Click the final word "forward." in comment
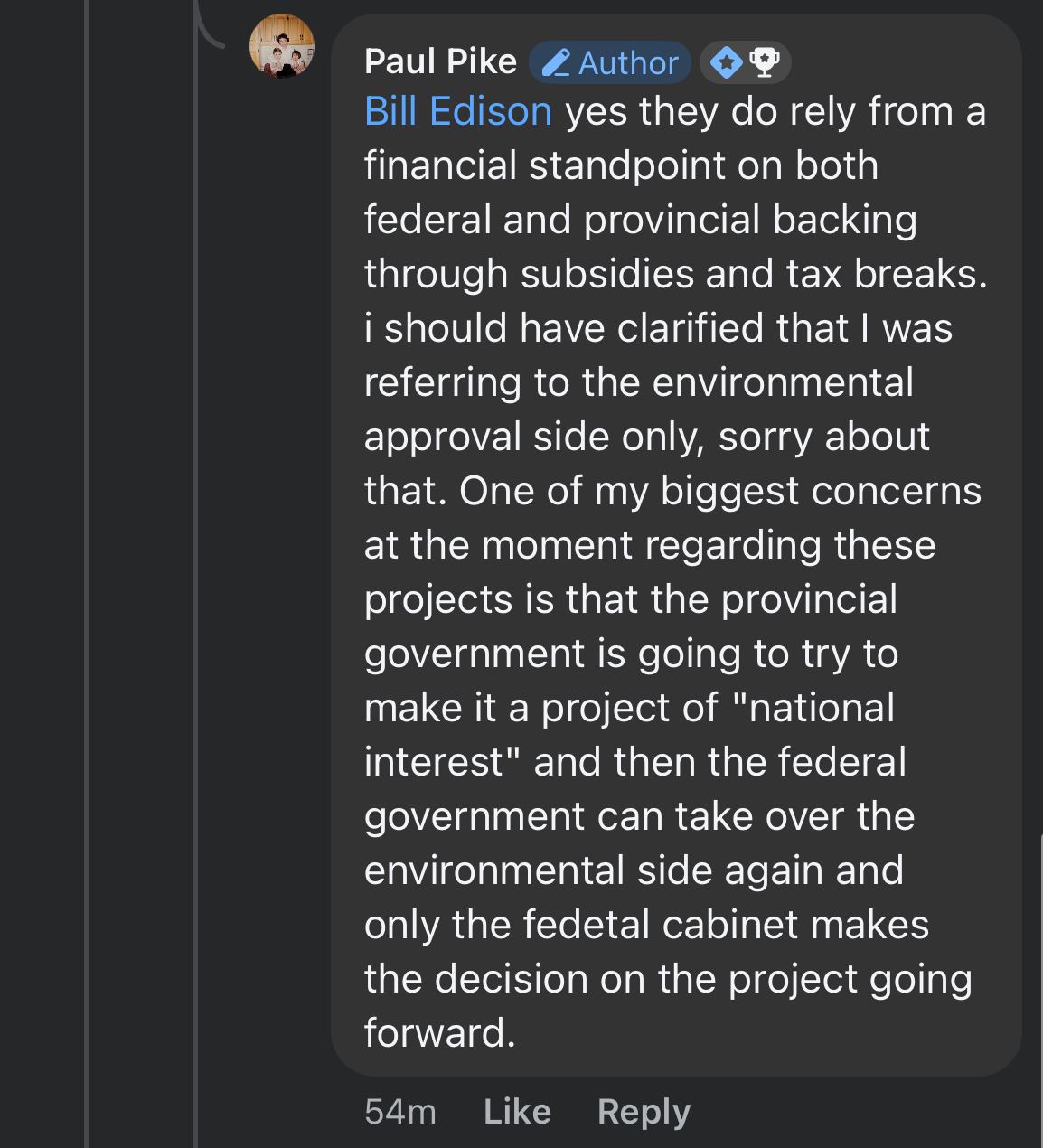This screenshot has height=1148, width=1043. point(439,1033)
